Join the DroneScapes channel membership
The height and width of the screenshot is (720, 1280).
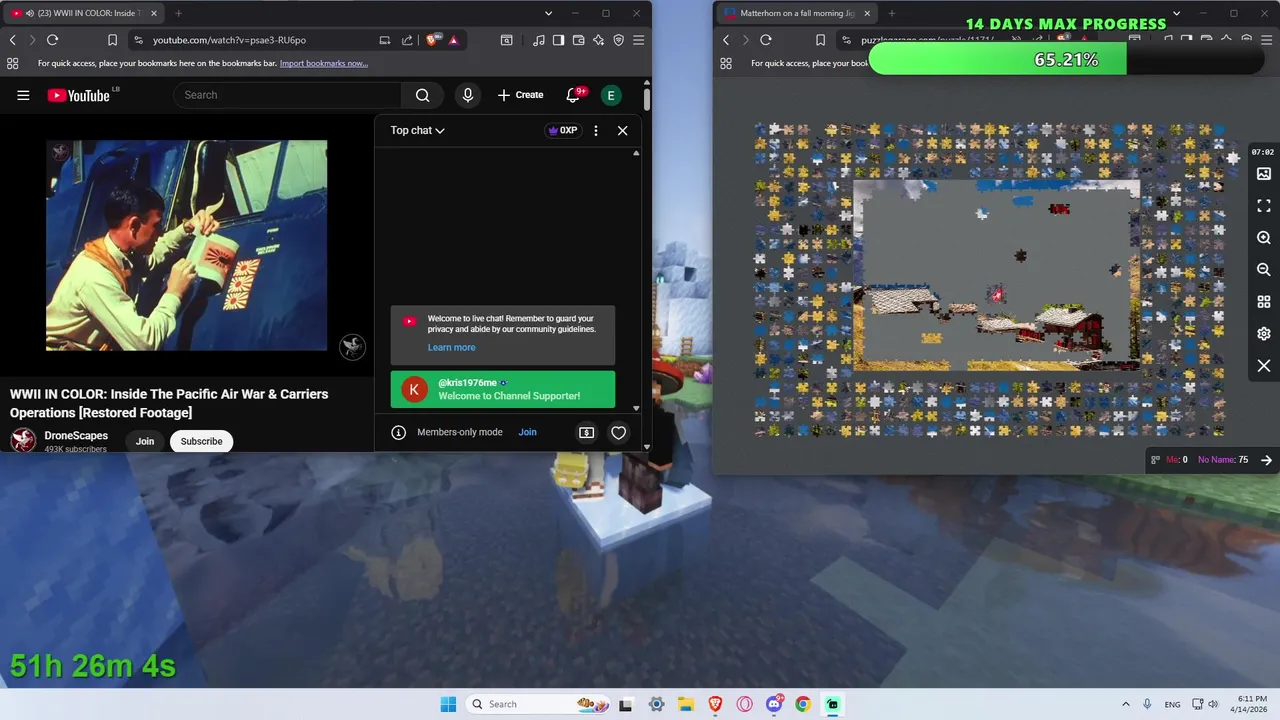pos(145,441)
